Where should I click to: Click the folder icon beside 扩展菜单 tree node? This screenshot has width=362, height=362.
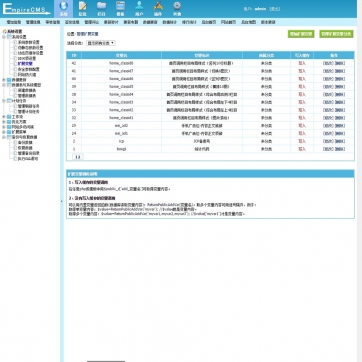click(x=9, y=132)
